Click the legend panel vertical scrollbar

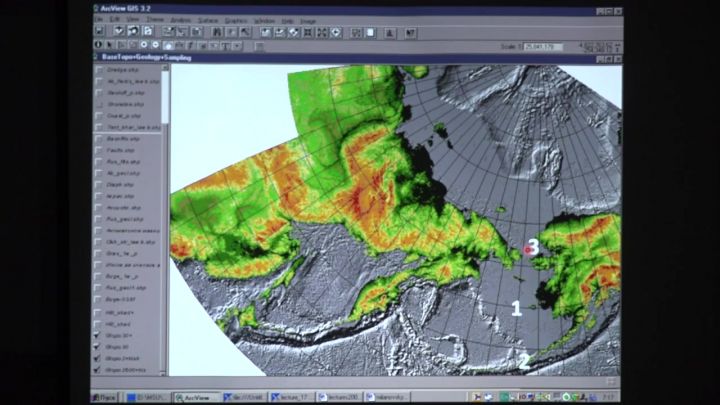coord(165,200)
